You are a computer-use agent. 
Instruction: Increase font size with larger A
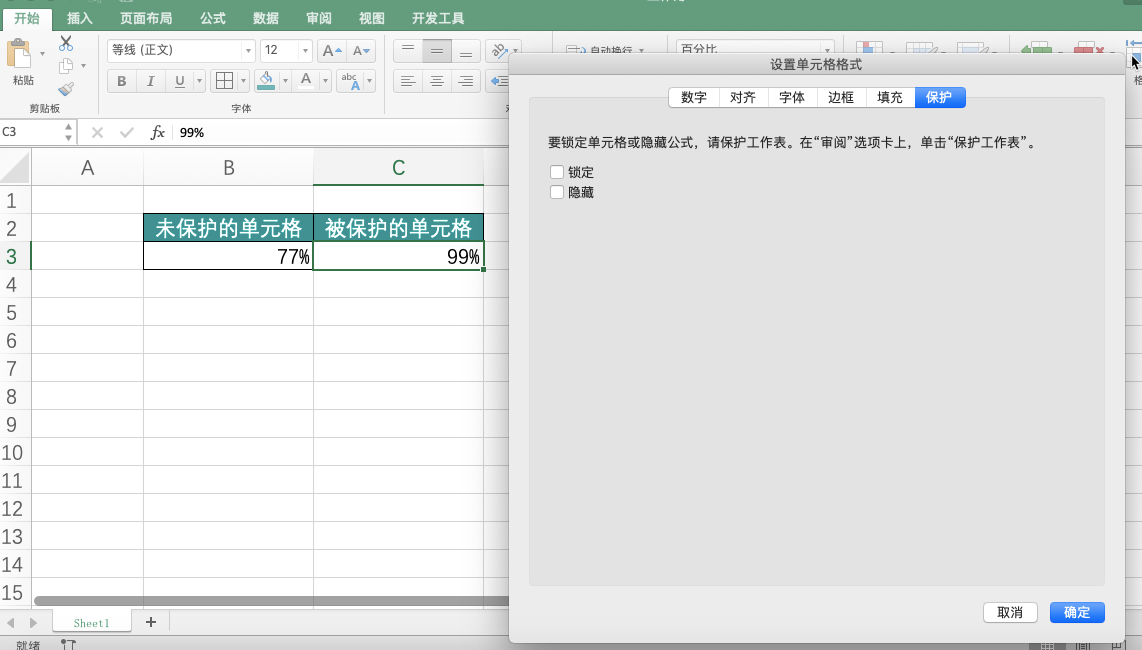(x=331, y=50)
